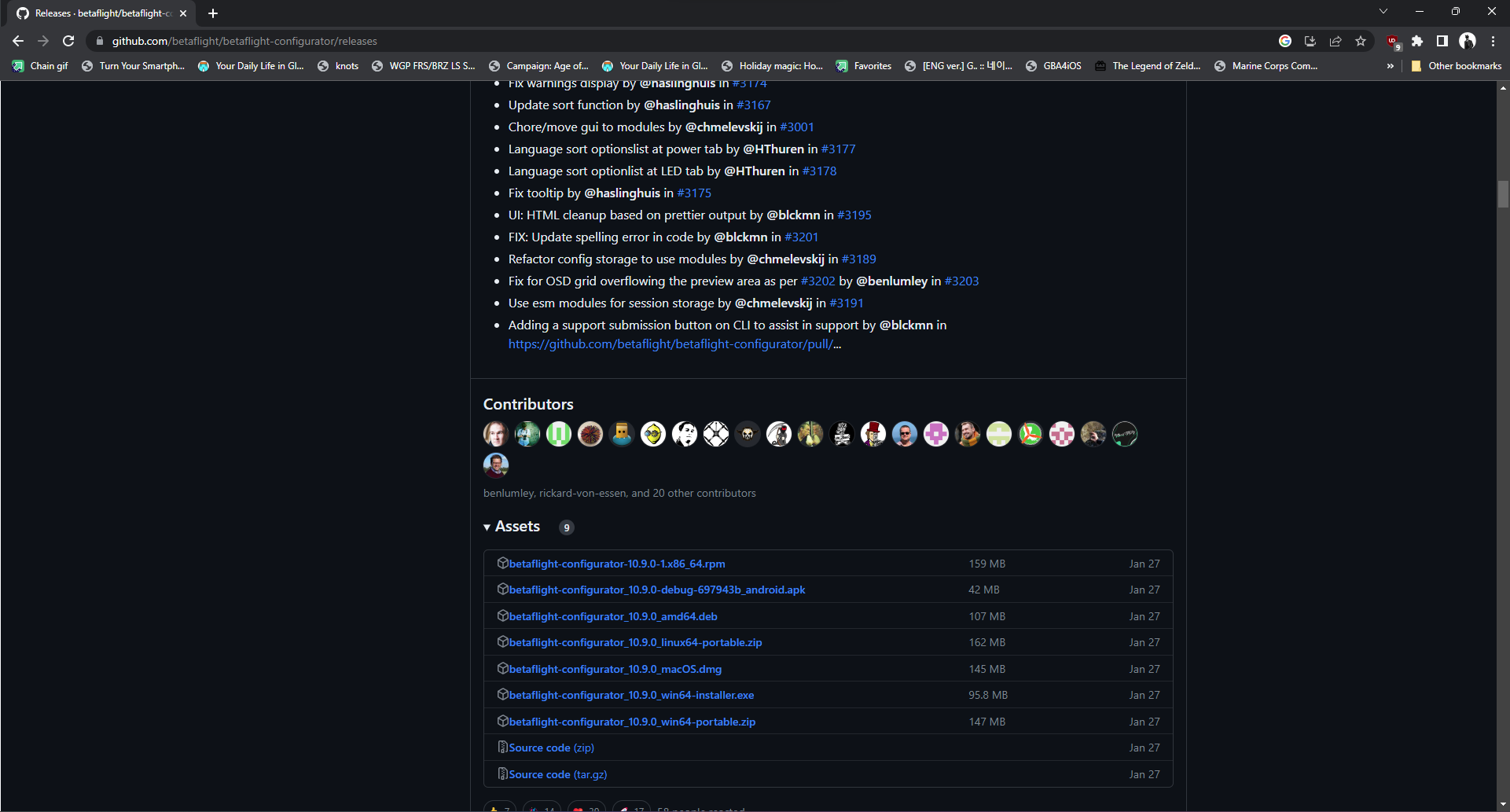The height and width of the screenshot is (812, 1510).
Task: Open the knots bookmark
Action: [338, 66]
